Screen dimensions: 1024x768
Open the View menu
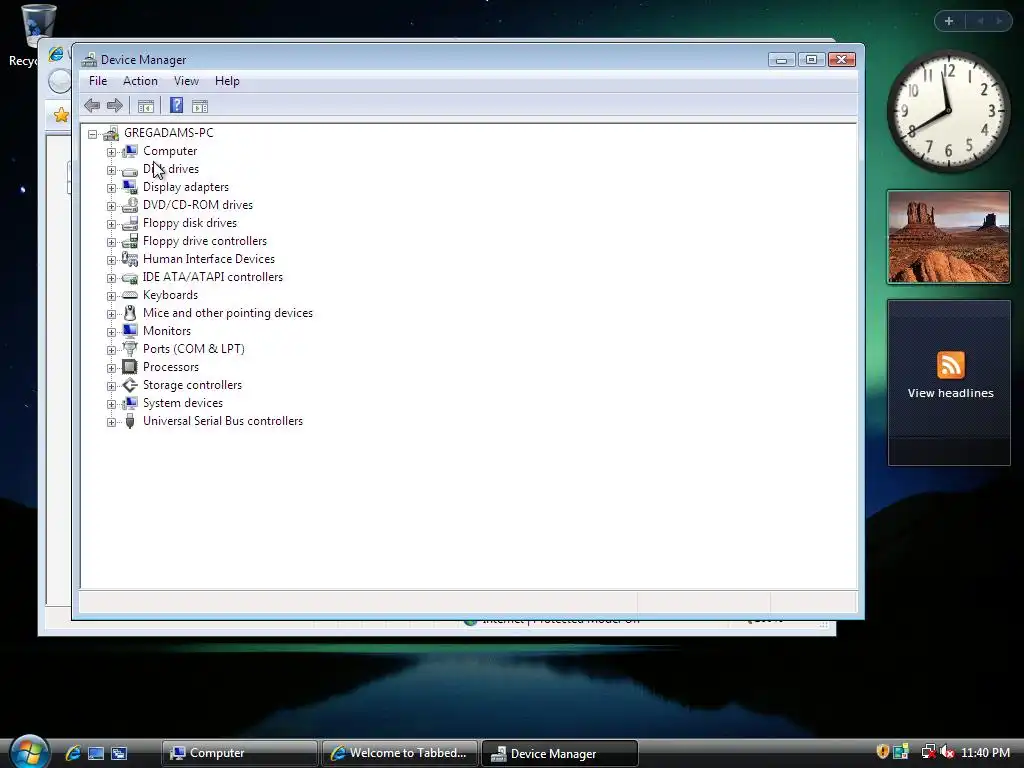coord(186,81)
